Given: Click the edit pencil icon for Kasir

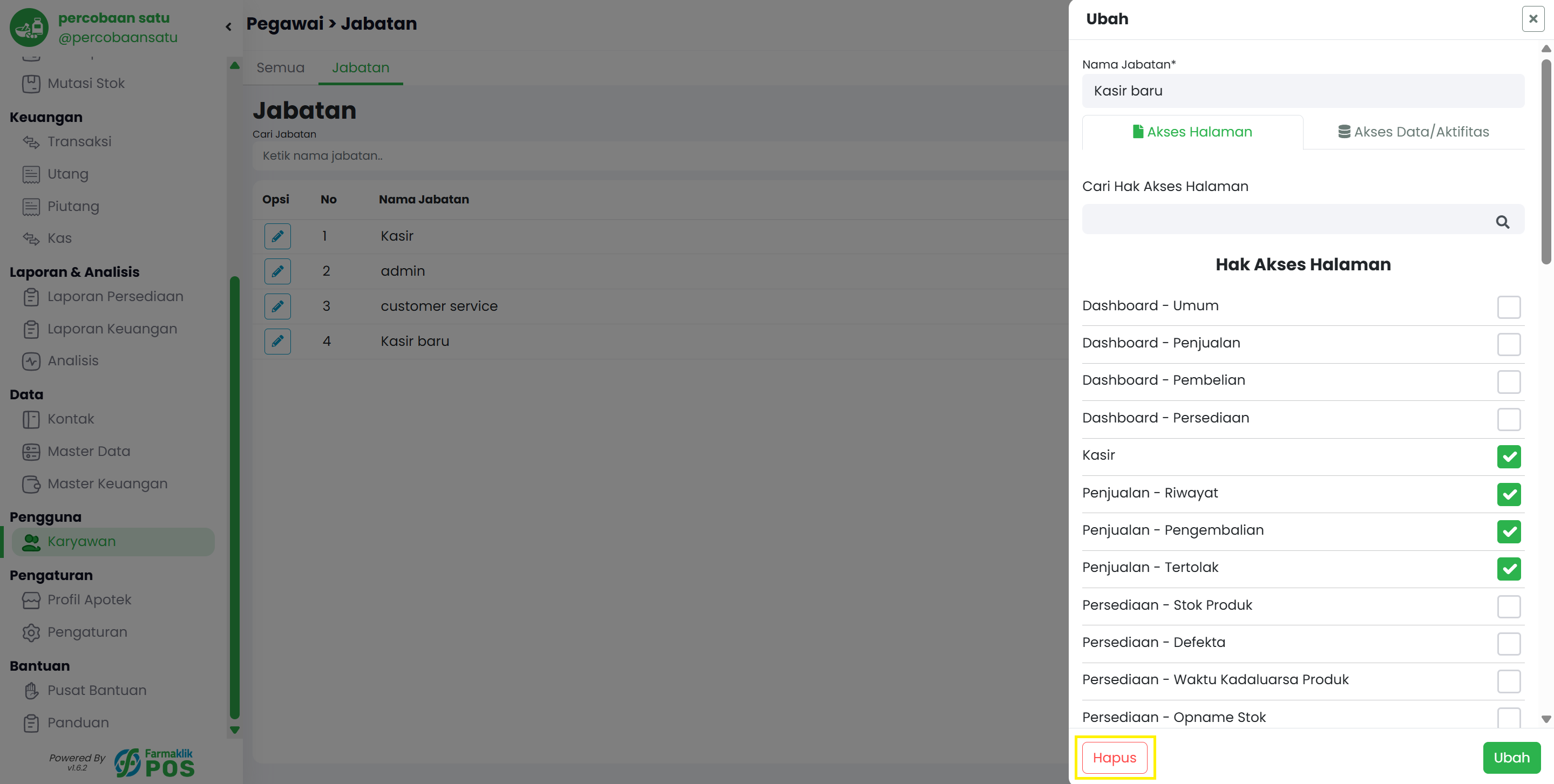Looking at the screenshot, I should [277, 236].
